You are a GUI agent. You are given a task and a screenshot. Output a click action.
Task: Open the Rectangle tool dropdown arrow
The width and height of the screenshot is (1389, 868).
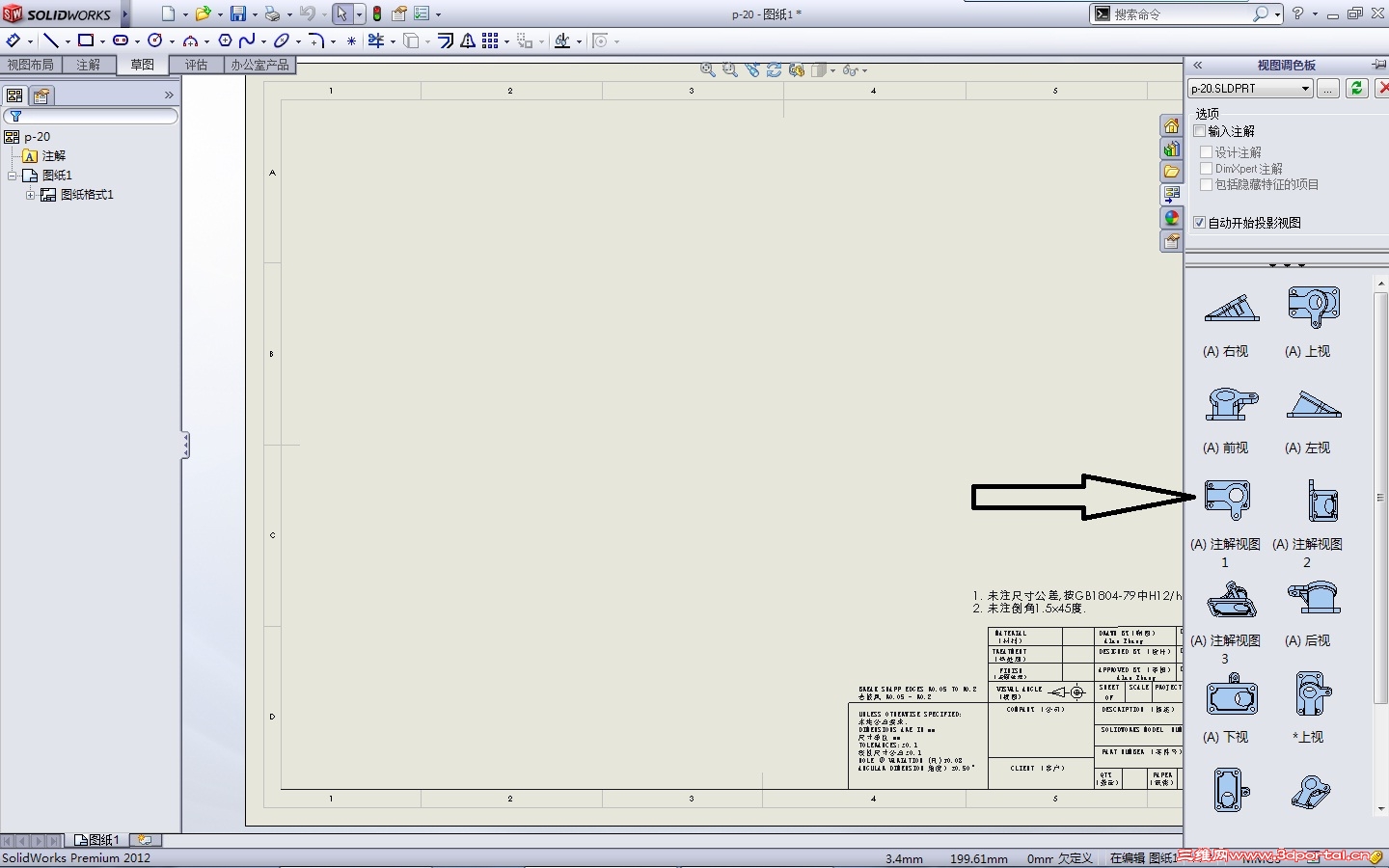(102, 41)
